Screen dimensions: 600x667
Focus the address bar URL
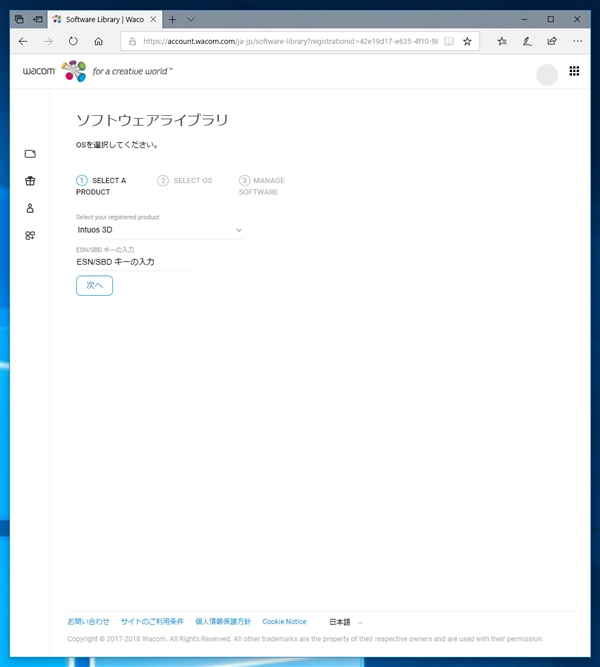pos(290,41)
